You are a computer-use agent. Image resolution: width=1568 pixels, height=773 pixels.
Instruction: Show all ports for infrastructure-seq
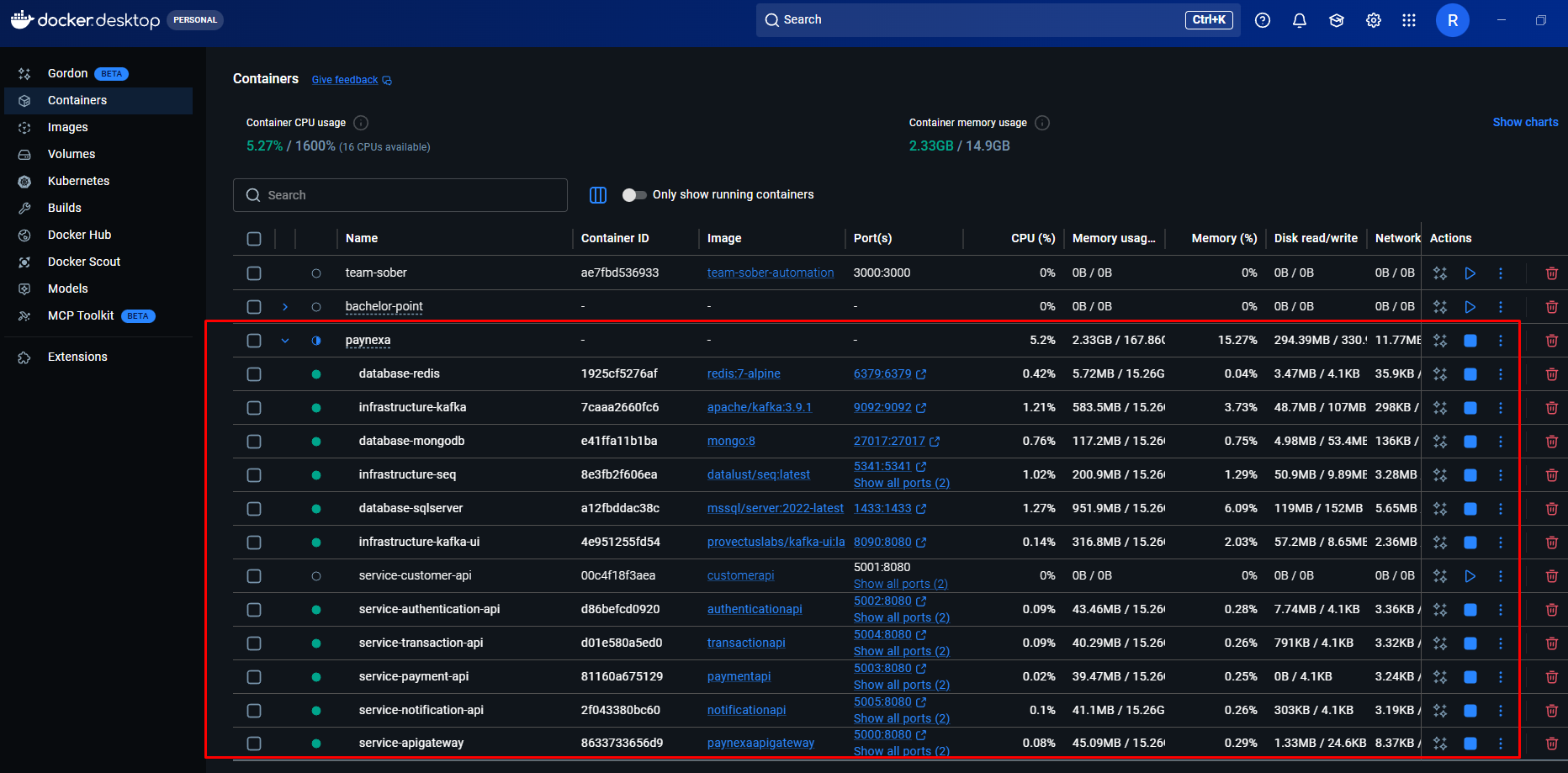(901, 484)
